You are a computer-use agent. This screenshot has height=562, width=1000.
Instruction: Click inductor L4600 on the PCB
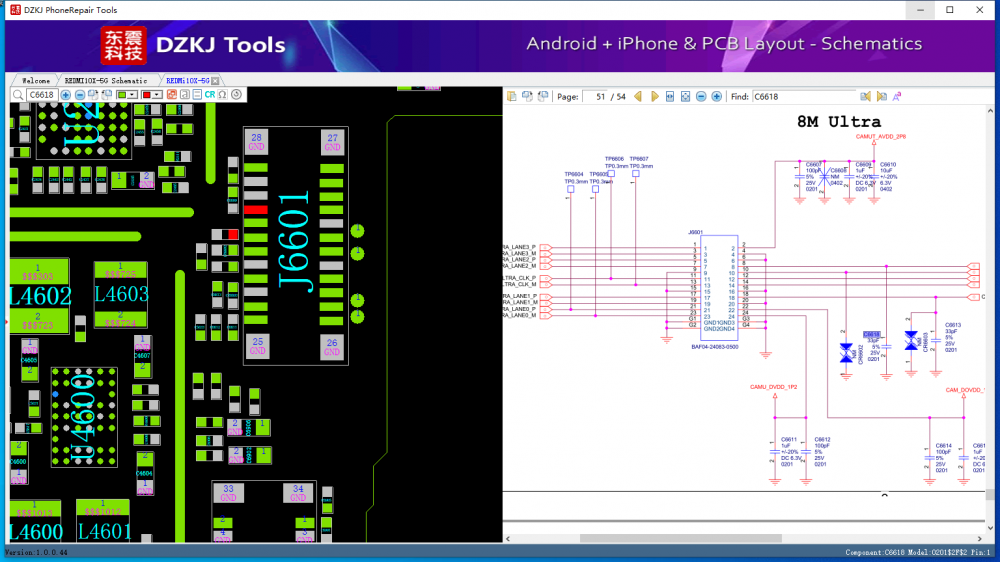(x=36, y=531)
